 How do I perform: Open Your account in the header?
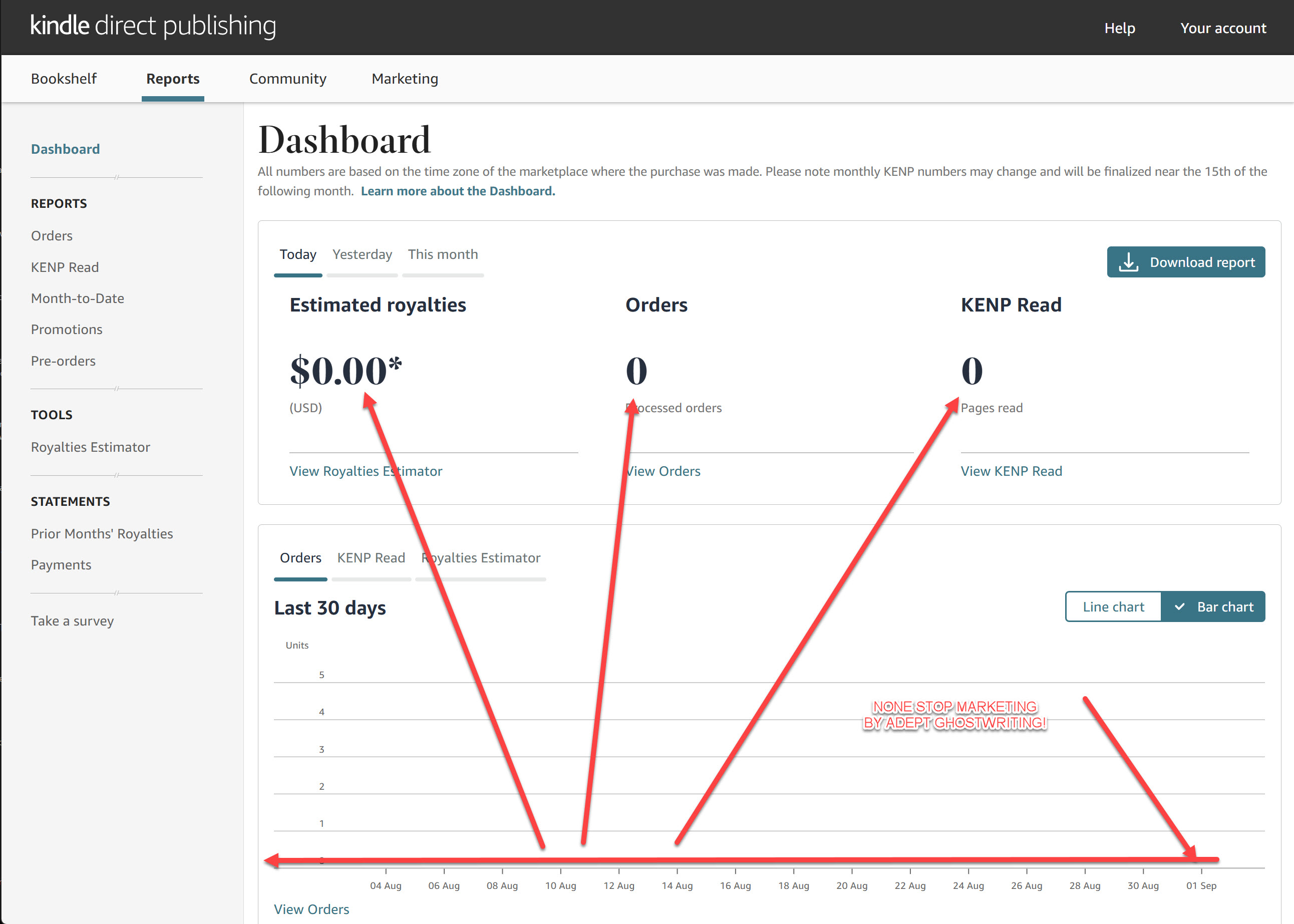pos(1223,28)
